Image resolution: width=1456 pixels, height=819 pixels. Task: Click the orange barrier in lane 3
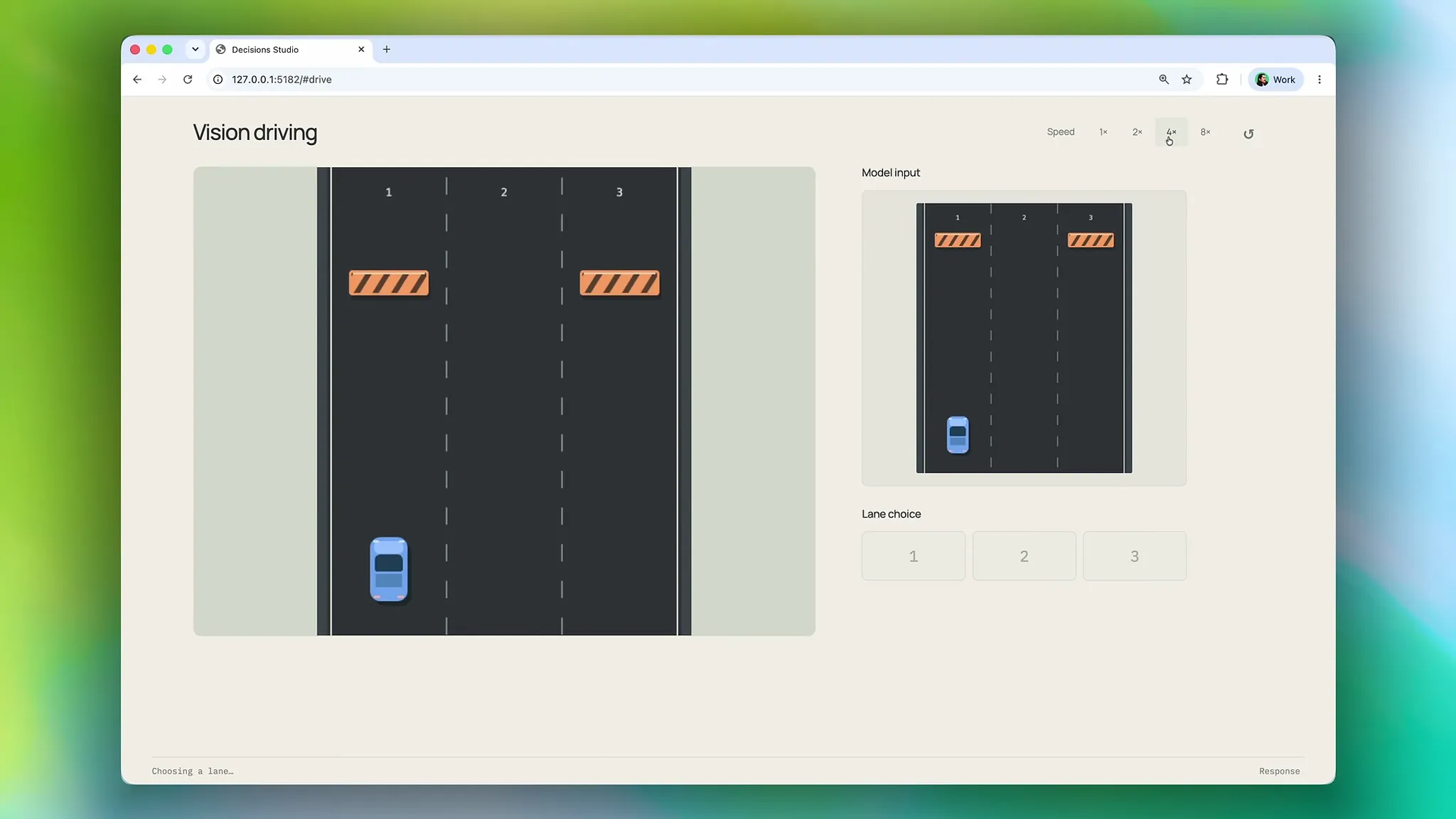(x=619, y=283)
